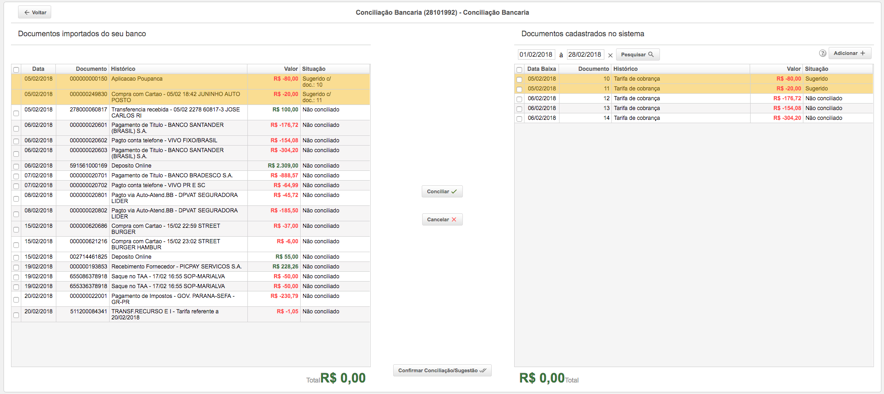Sort bank table by Histórico column header
This screenshot has height=394, width=884.
coord(178,69)
